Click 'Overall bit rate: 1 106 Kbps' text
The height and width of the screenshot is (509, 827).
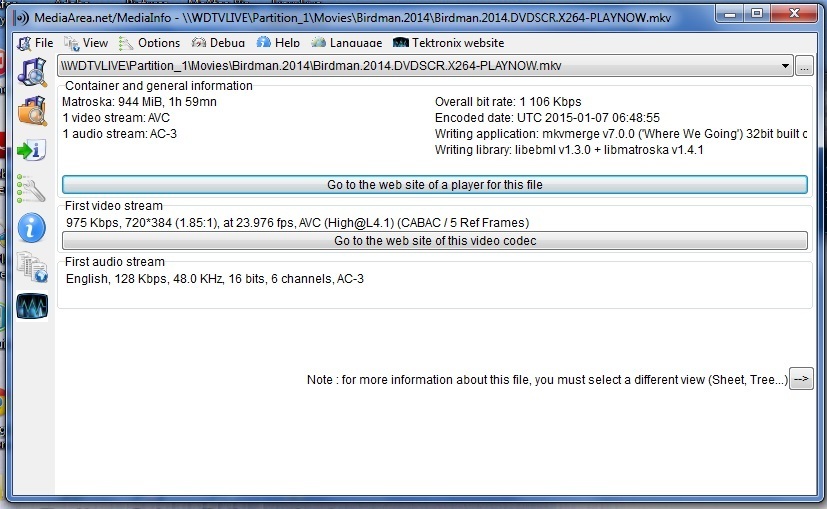coord(508,102)
